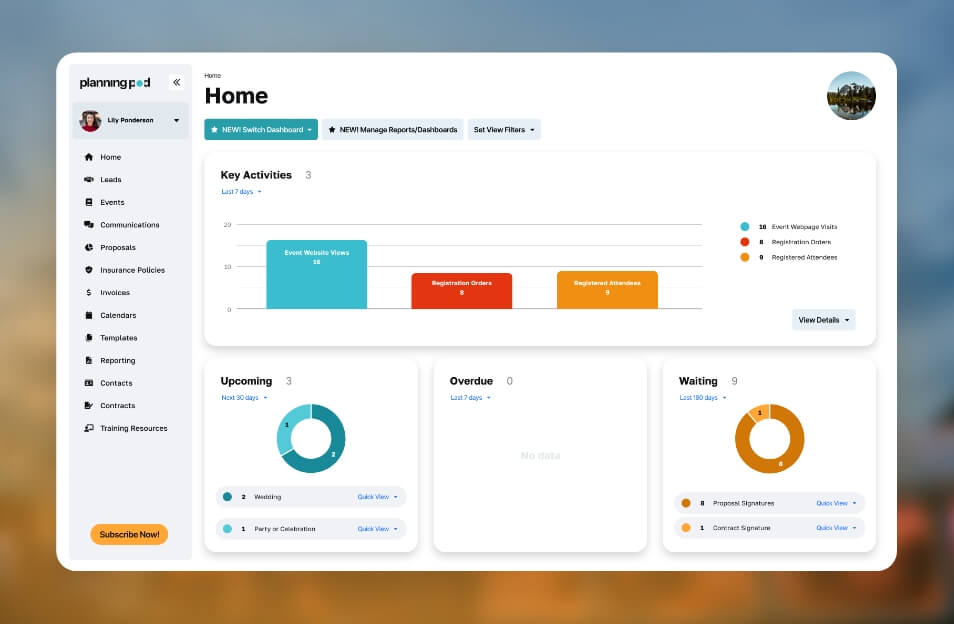Screen dimensions: 954x624
Task: Click the Registration Orders red bar
Action: tap(461, 291)
